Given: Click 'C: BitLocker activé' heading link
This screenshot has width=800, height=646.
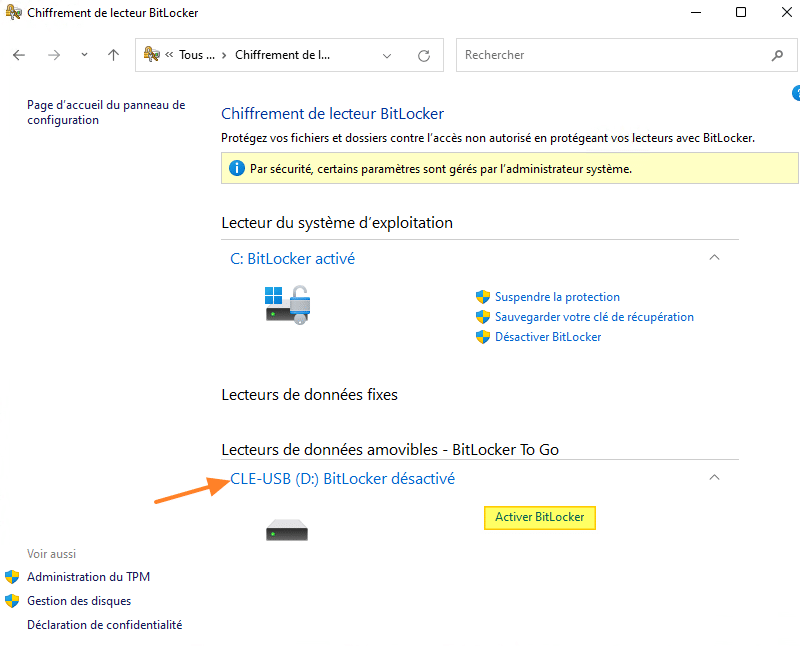Looking at the screenshot, I should tap(292, 259).
